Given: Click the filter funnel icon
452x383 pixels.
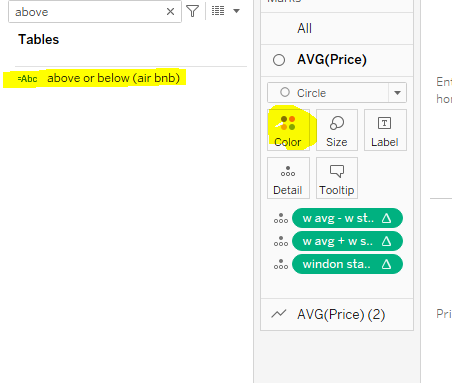Looking at the screenshot, I should click(x=193, y=11).
